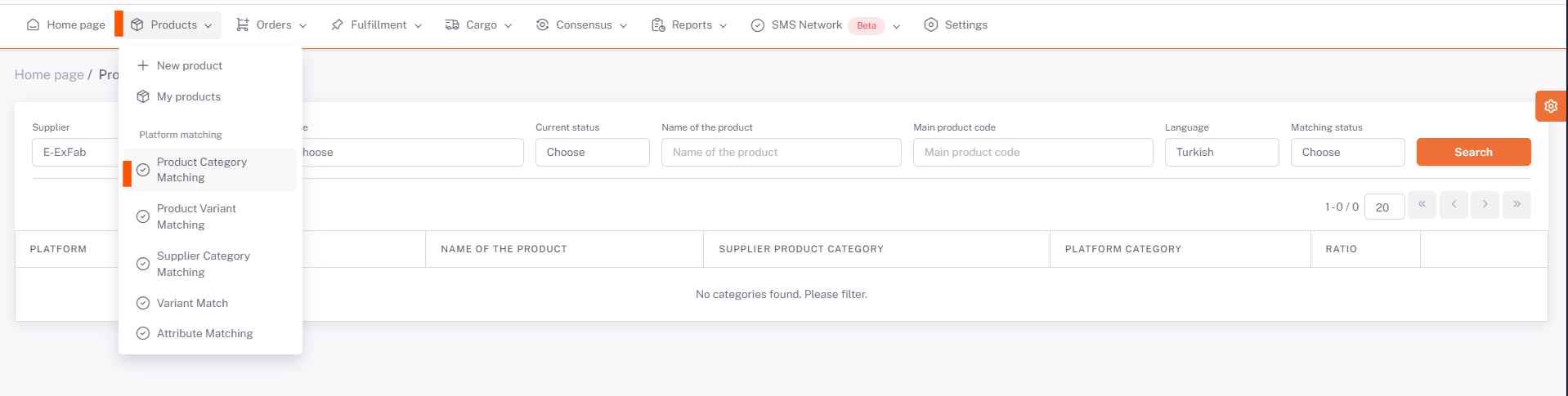Viewport: 1568px width, 396px height.
Task: Click PLATFORM CATEGORY column header
Action: (1123, 249)
